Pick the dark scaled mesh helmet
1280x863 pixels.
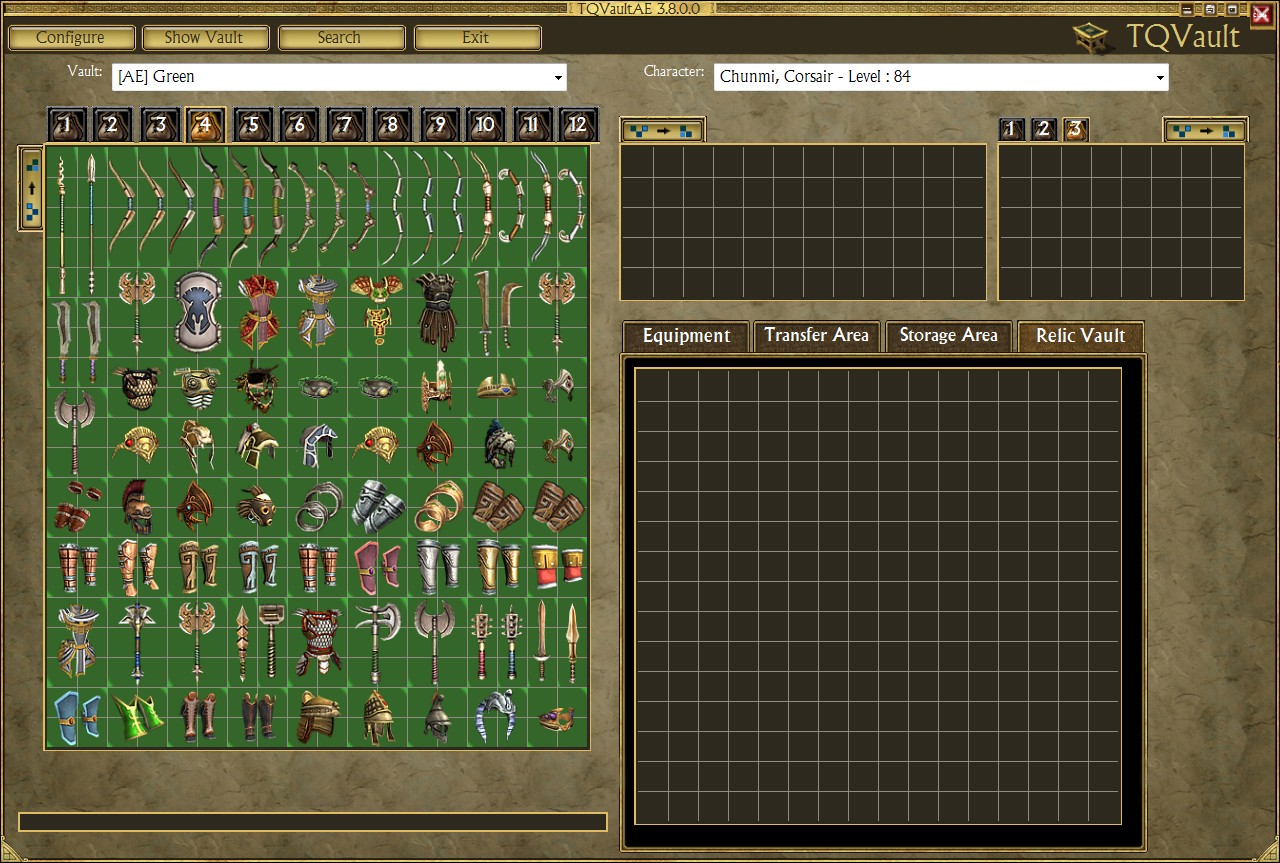pyautogui.click(x=137, y=388)
